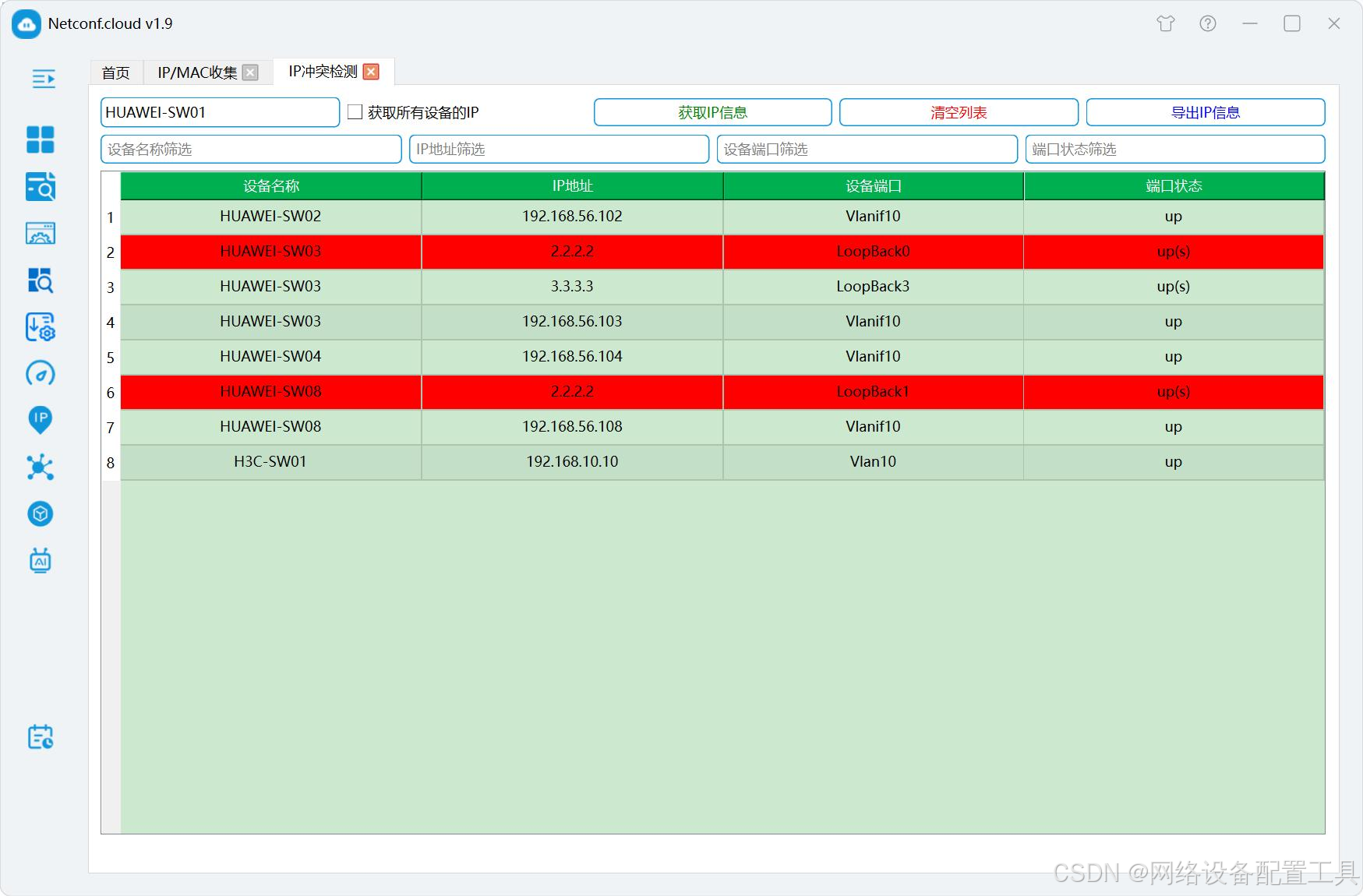Select row header number 8

tap(111, 463)
